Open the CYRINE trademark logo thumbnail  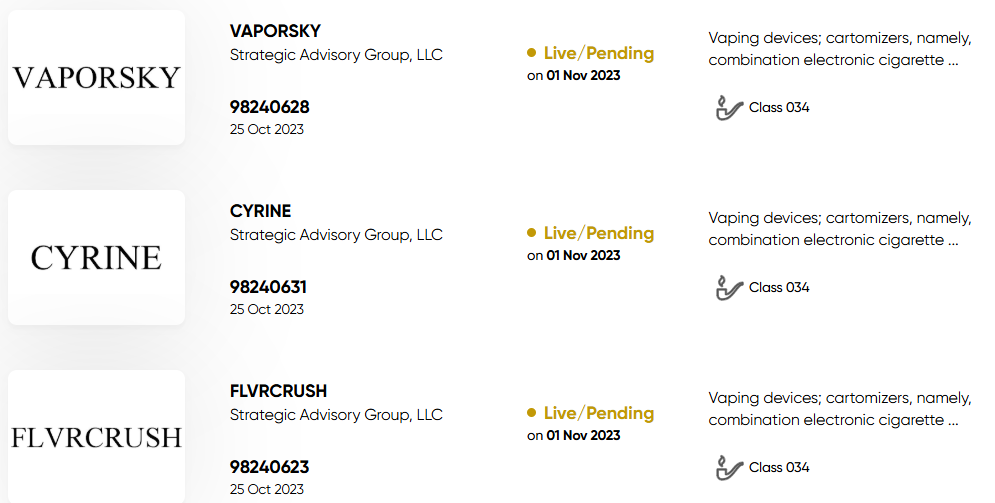point(96,258)
